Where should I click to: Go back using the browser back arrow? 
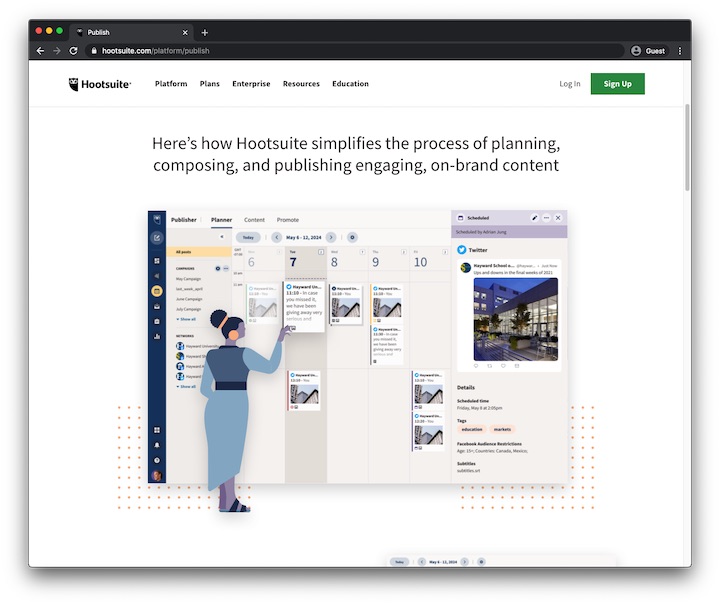coord(40,51)
